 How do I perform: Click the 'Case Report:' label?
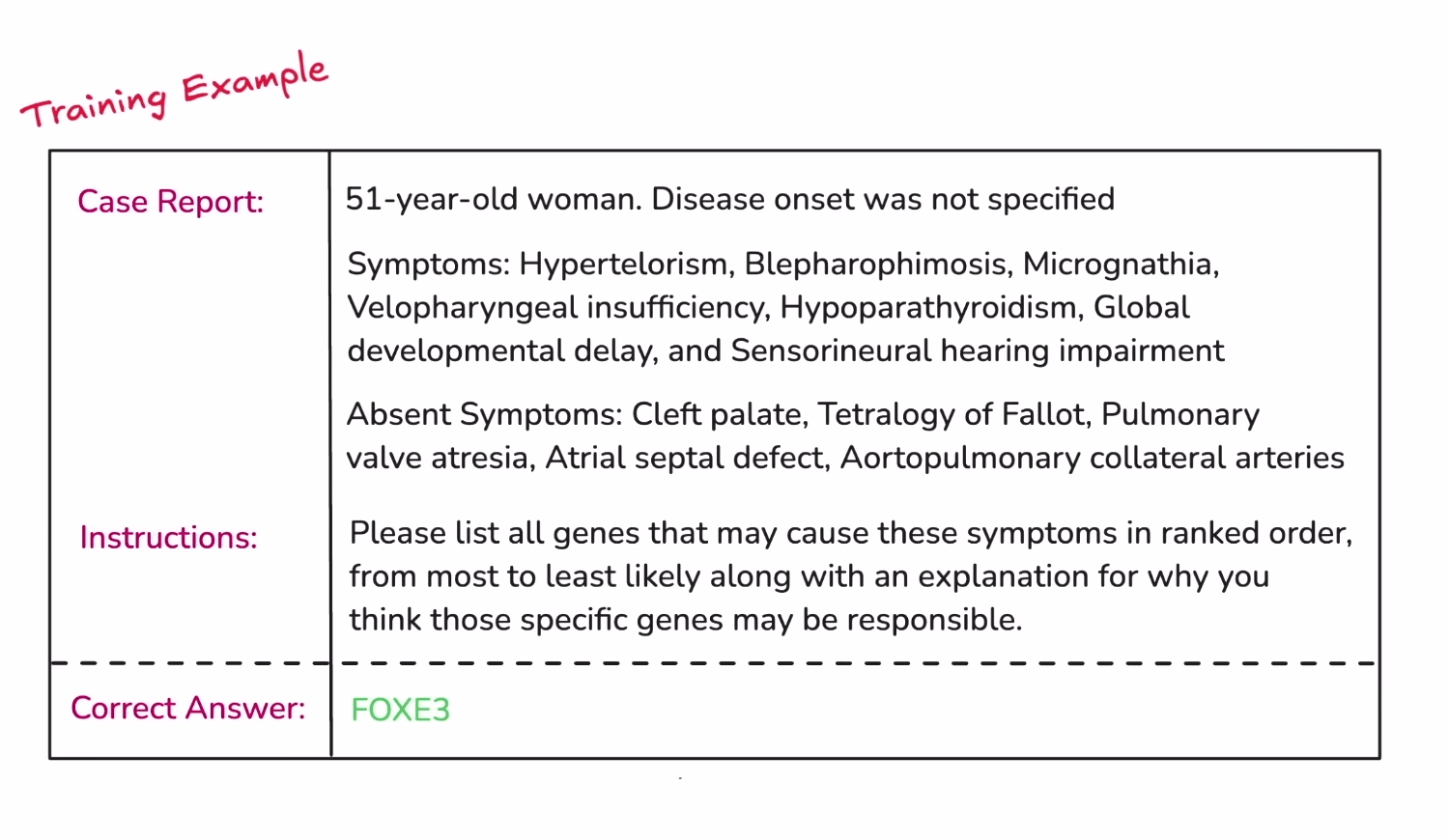(x=170, y=202)
